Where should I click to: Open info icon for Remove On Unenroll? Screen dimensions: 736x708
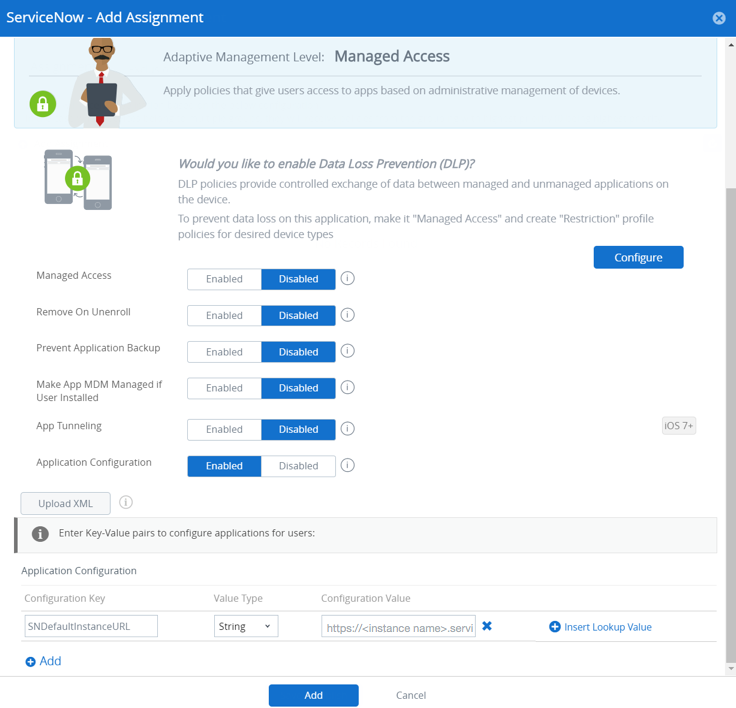point(347,315)
